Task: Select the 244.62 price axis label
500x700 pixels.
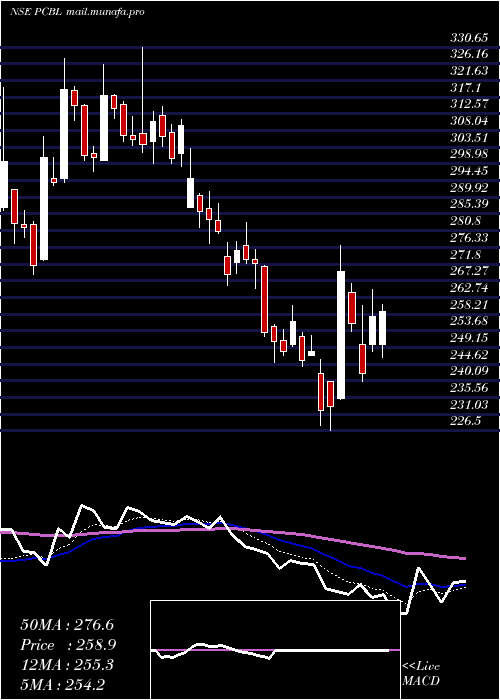Action: click(468, 354)
